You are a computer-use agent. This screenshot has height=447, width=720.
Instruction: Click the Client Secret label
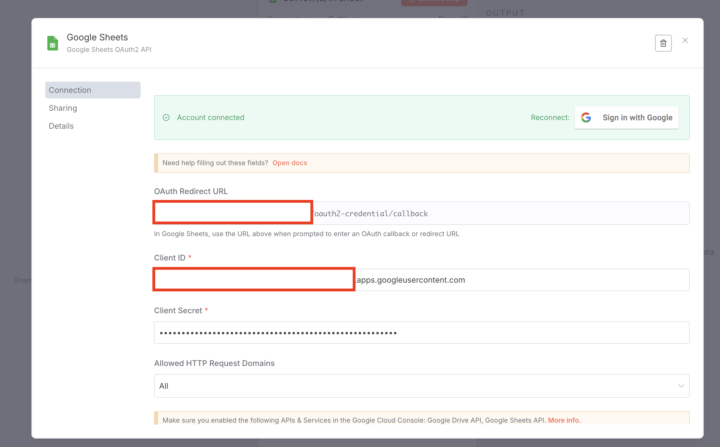coord(178,311)
